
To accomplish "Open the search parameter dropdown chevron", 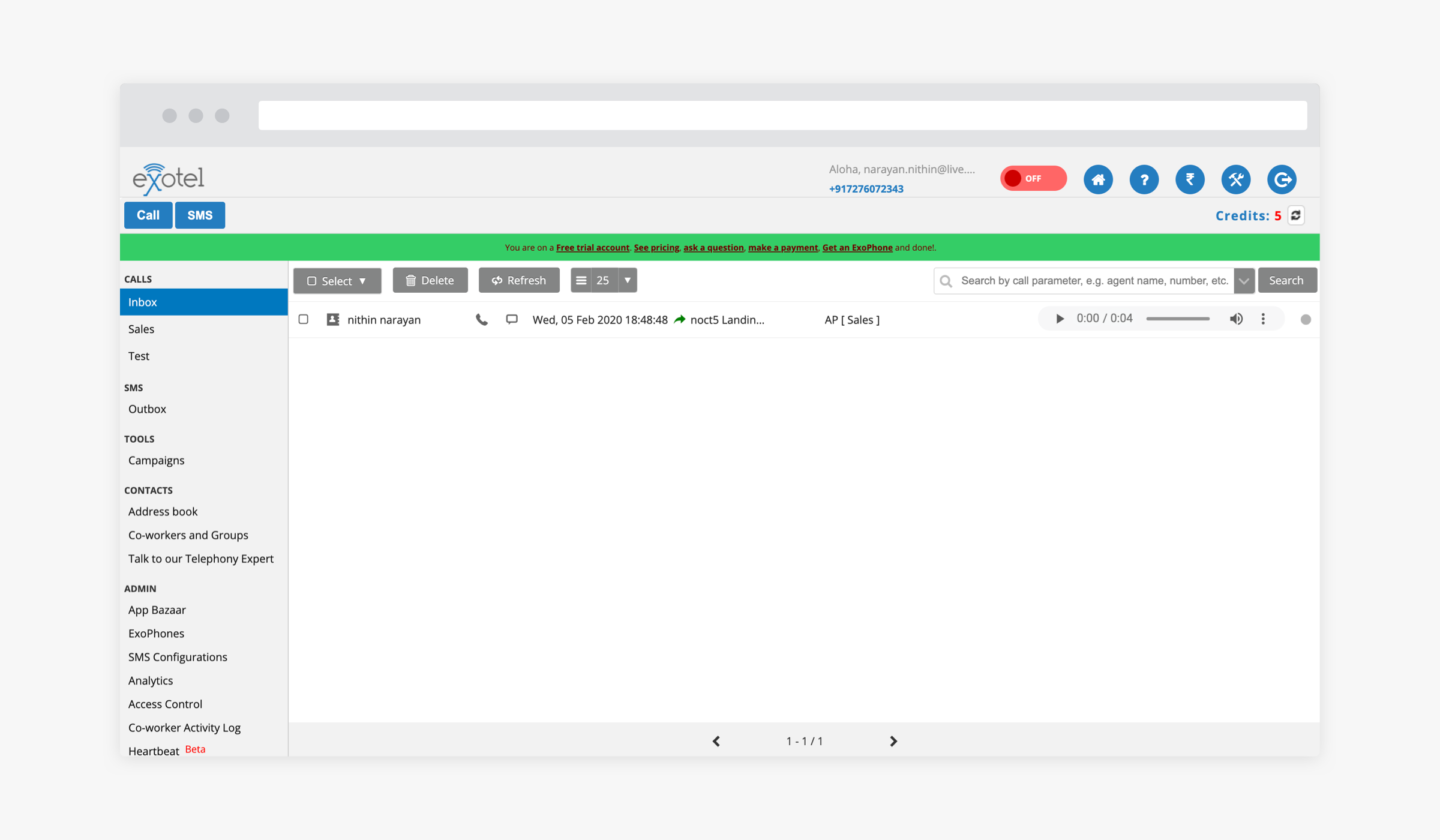I will coord(1244,281).
